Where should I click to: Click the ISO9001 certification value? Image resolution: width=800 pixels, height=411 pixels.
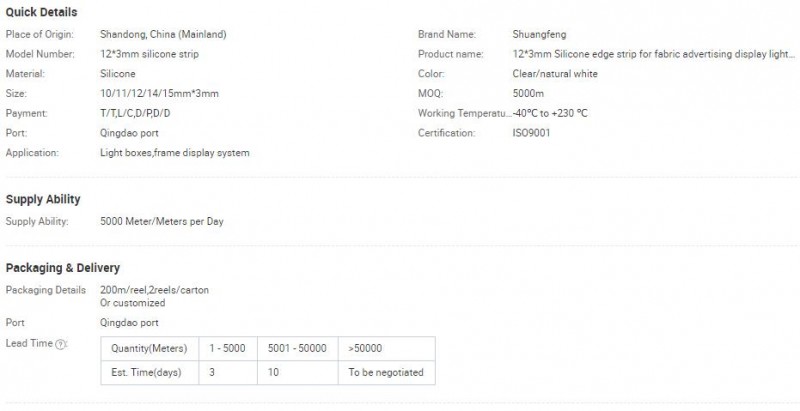click(530, 133)
